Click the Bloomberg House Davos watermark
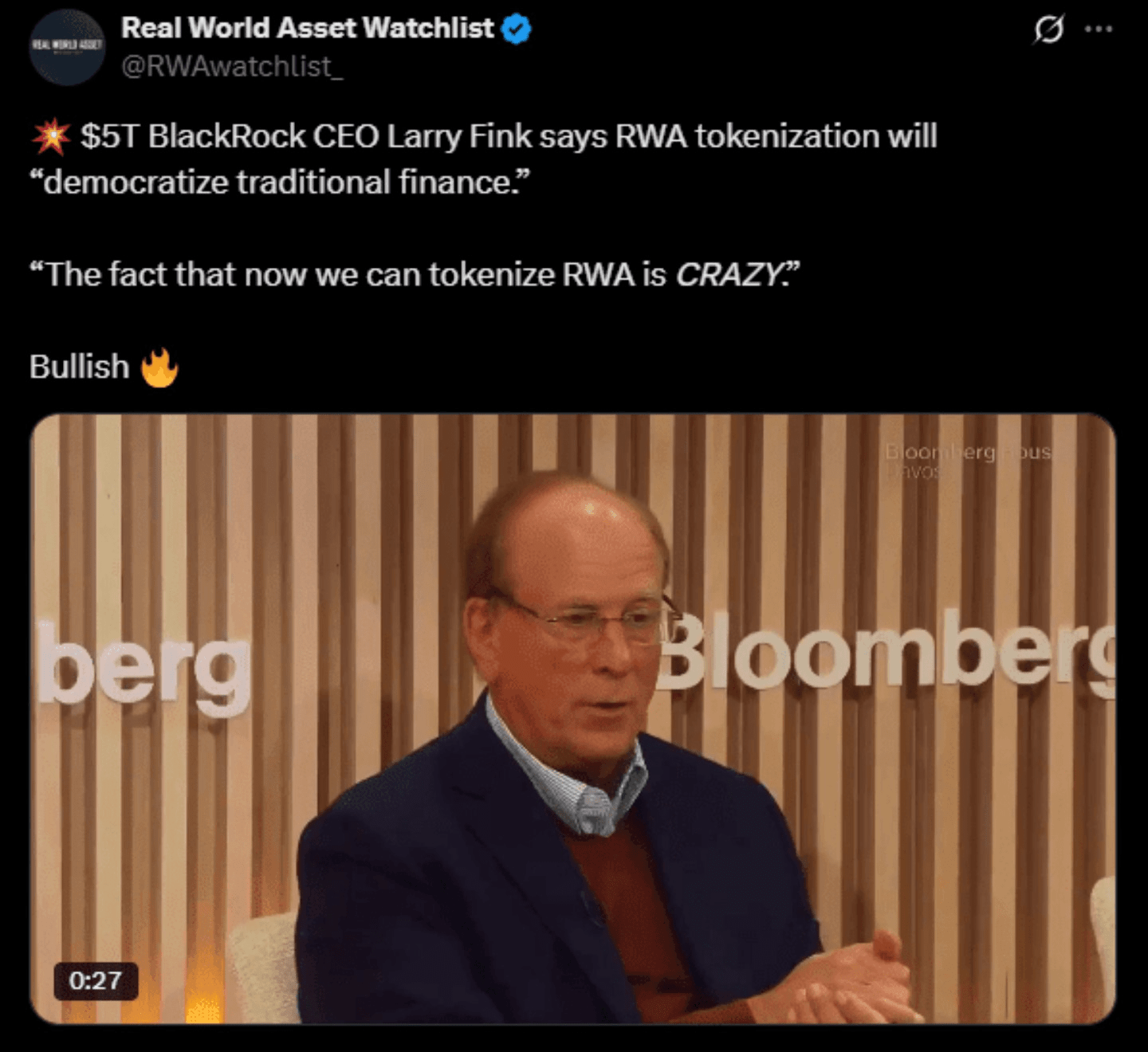Viewport: 1148px width, 1052px height. 968,461
